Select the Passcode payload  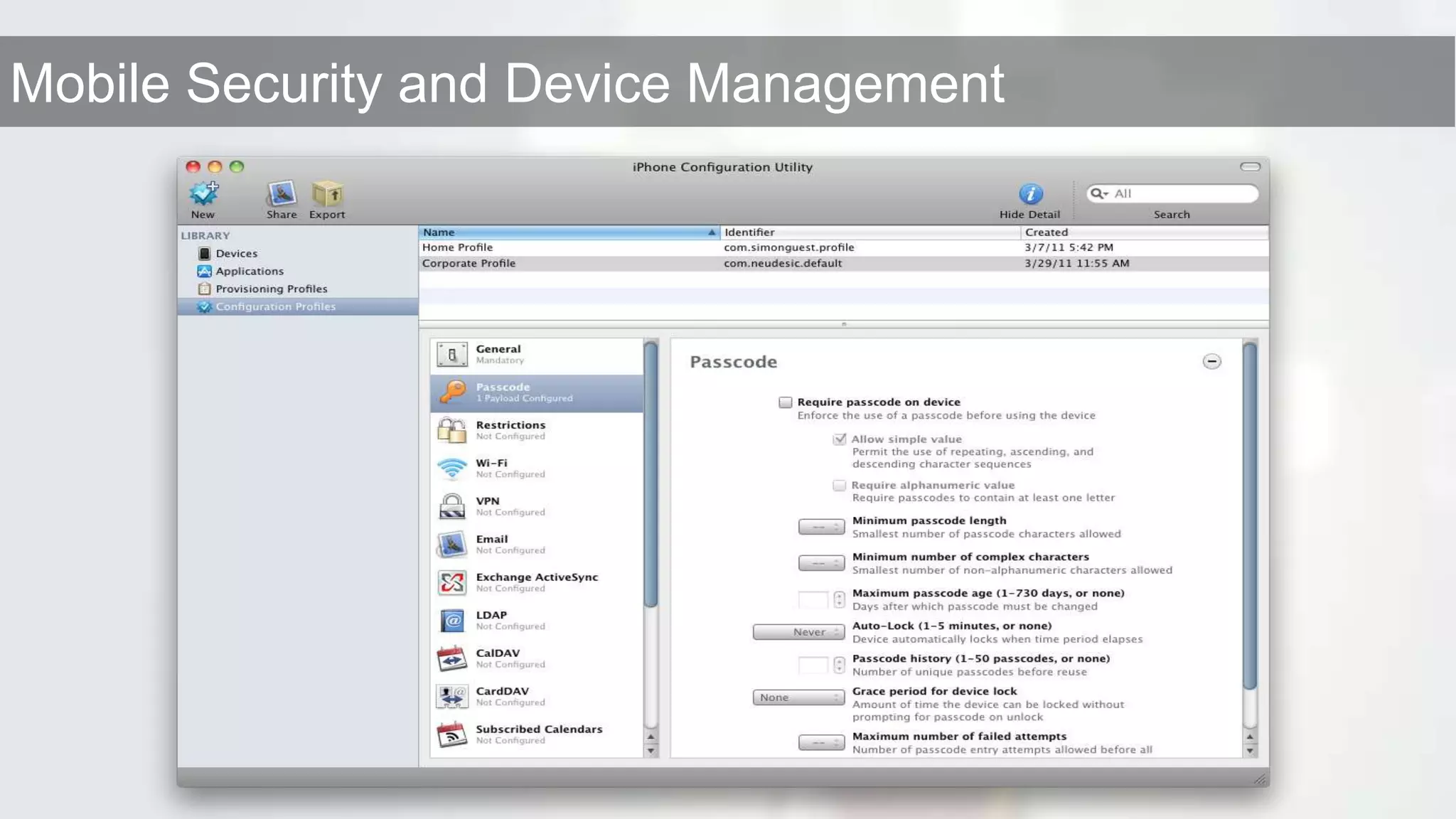(537, 392)
